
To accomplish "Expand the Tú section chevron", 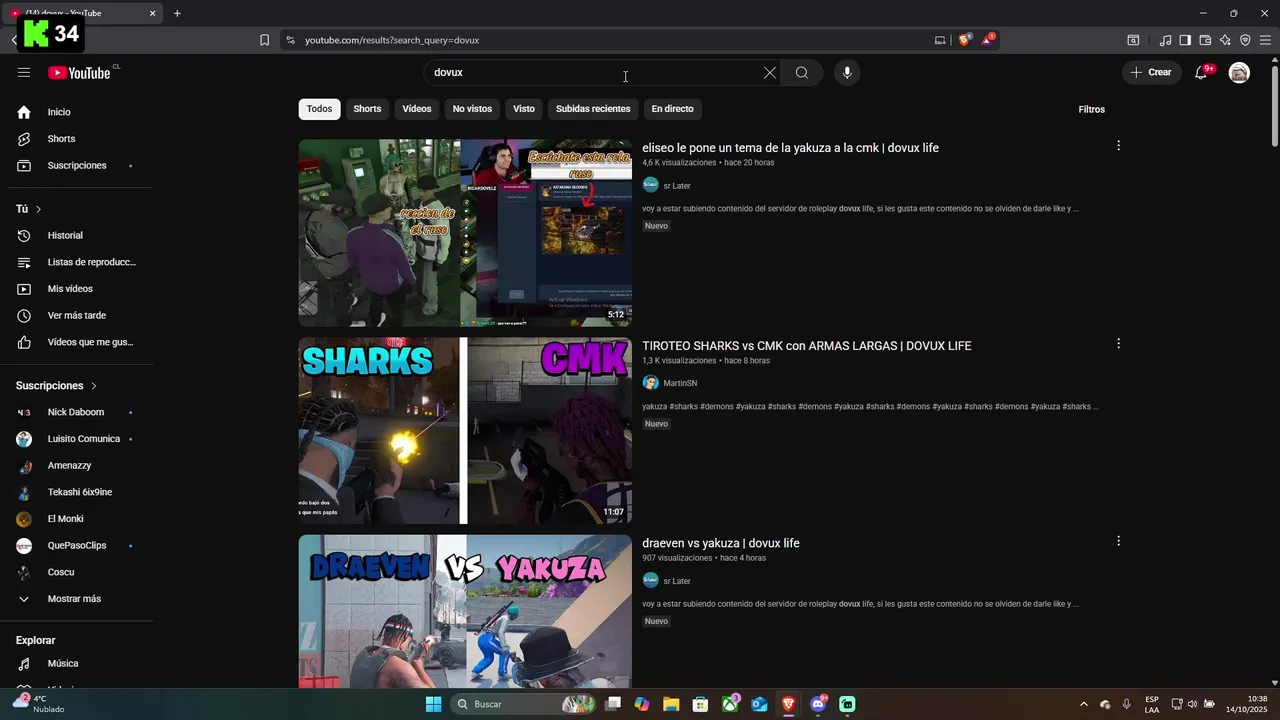I will coord(39,209).
